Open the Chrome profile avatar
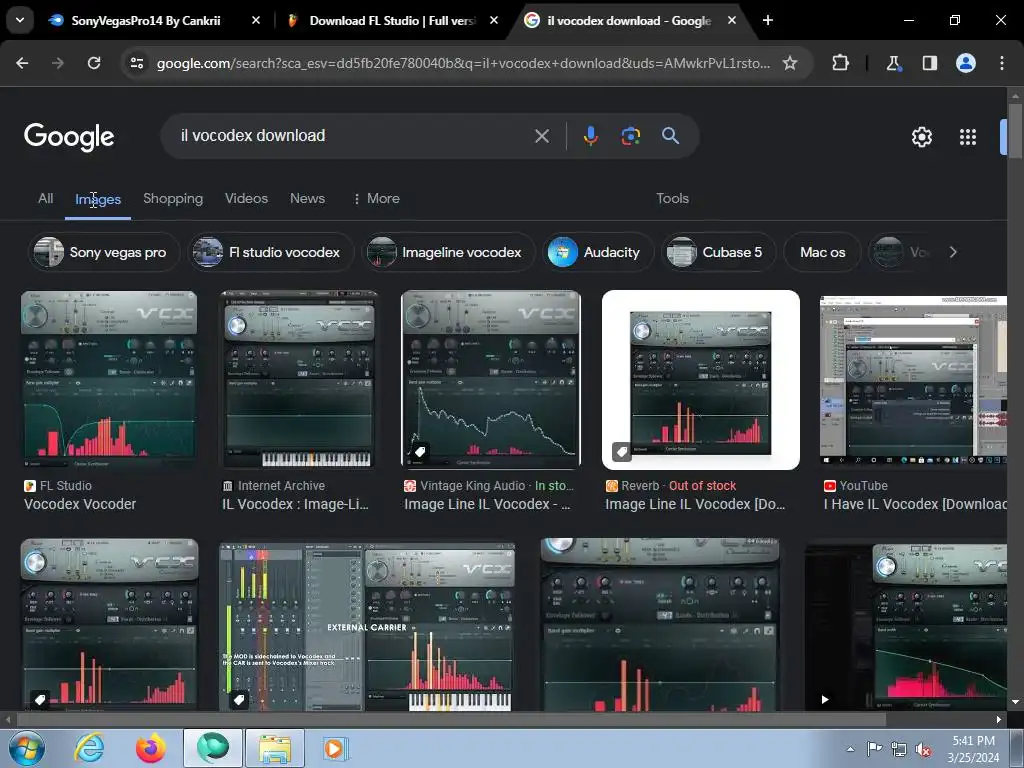Screen dimensions: 1024x768 click(x=966, y=63)
